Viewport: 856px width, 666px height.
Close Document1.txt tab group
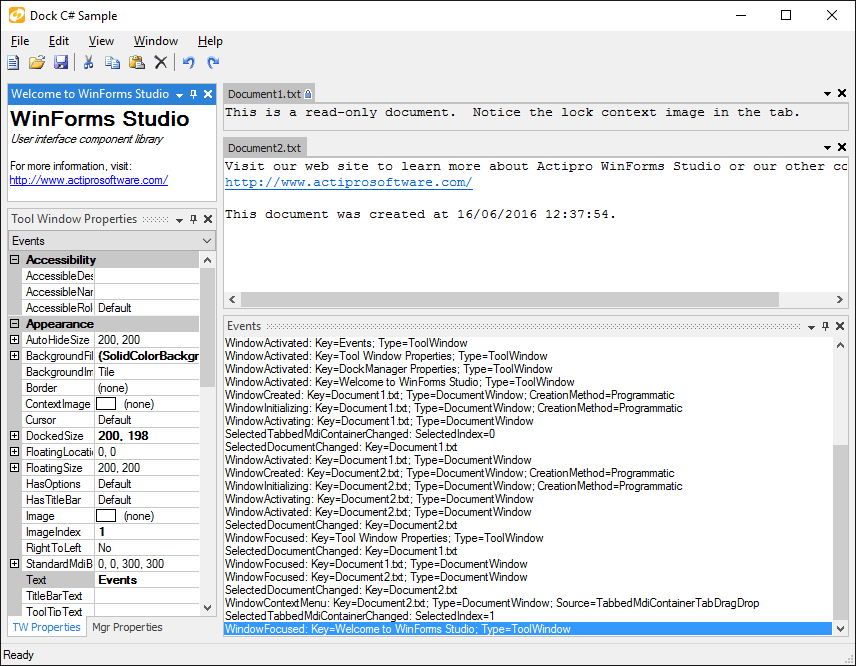pyautogui.click(x=842, y=93)
